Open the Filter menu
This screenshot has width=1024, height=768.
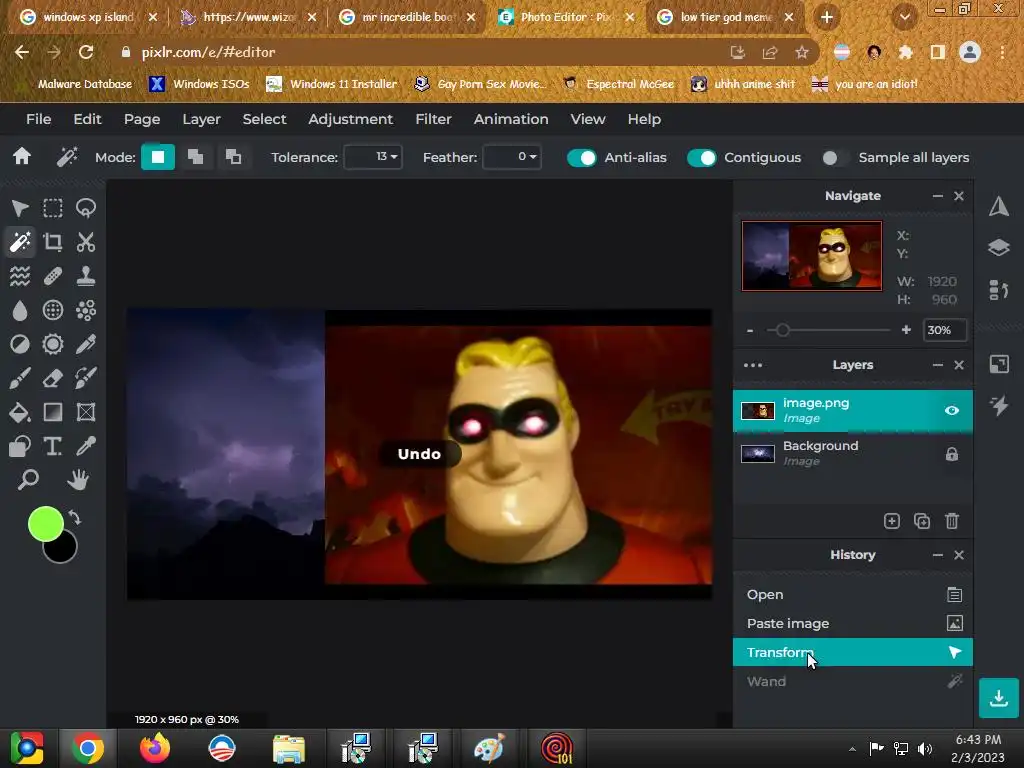pyautogui.click(x=434, y=120)
